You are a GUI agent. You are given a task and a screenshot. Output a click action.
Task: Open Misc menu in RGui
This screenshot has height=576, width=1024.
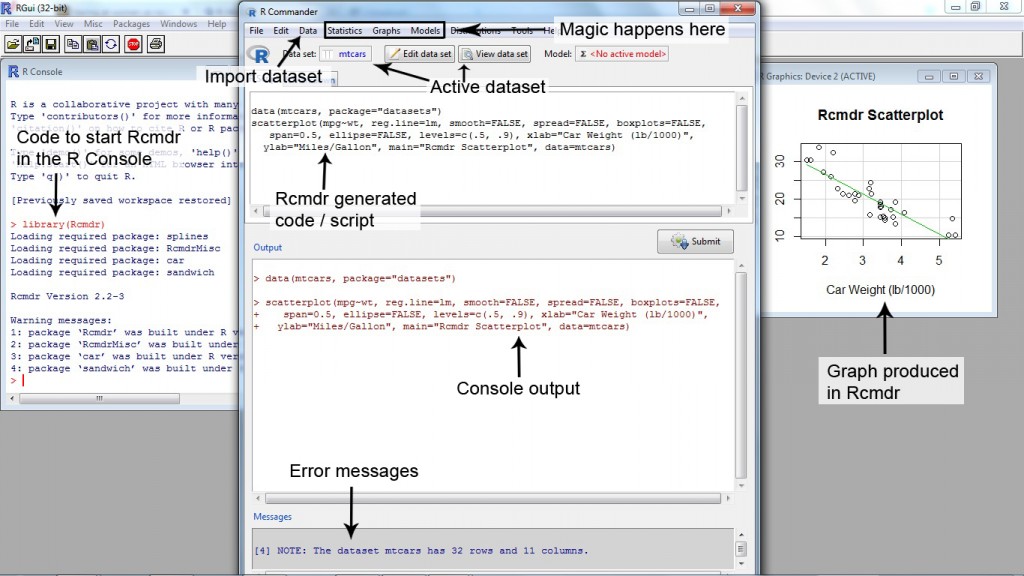pyautogui.click(x=93, y=24)
